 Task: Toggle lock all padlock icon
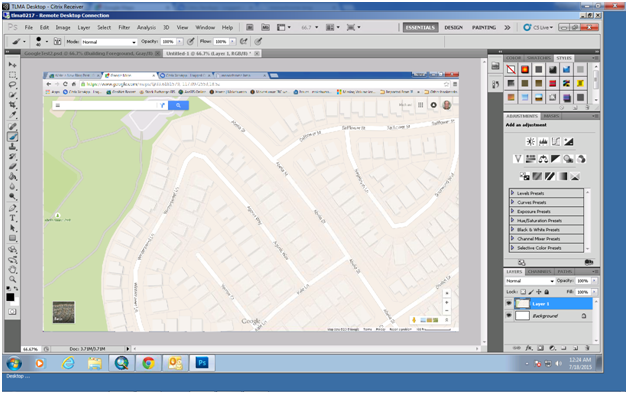point(547,292)
